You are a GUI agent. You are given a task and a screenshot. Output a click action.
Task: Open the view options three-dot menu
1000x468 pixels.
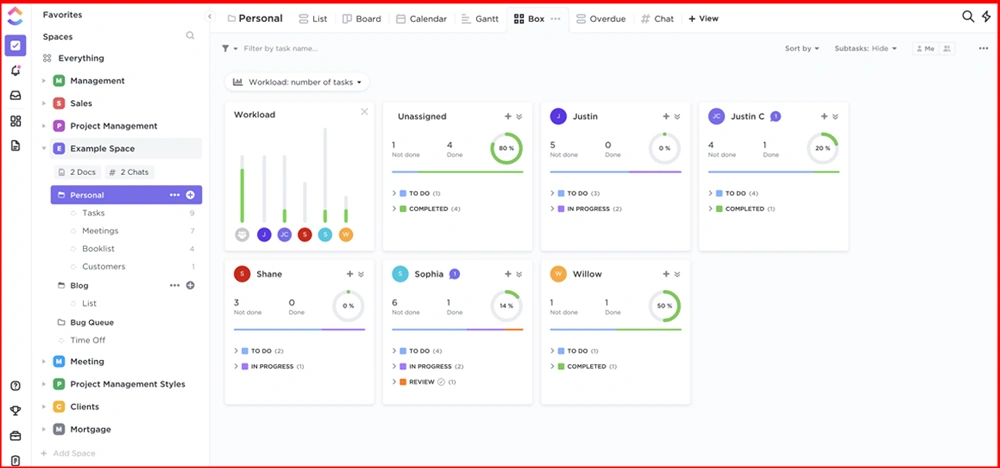tap(983, 48)
